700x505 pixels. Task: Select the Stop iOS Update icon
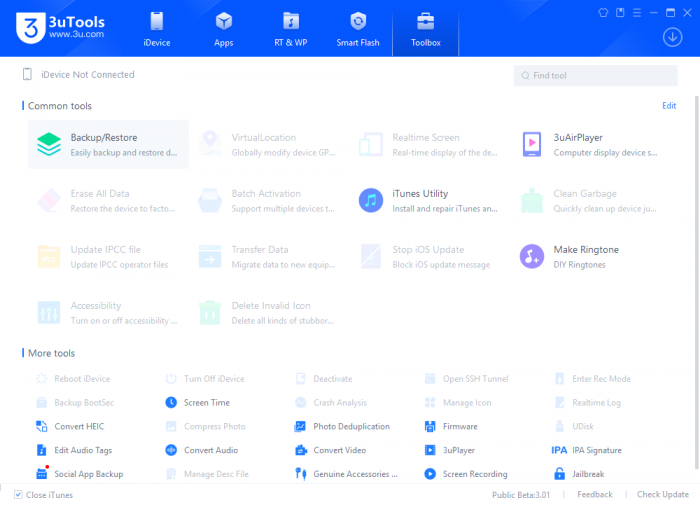pyautogui.click(x=371, y=256)
